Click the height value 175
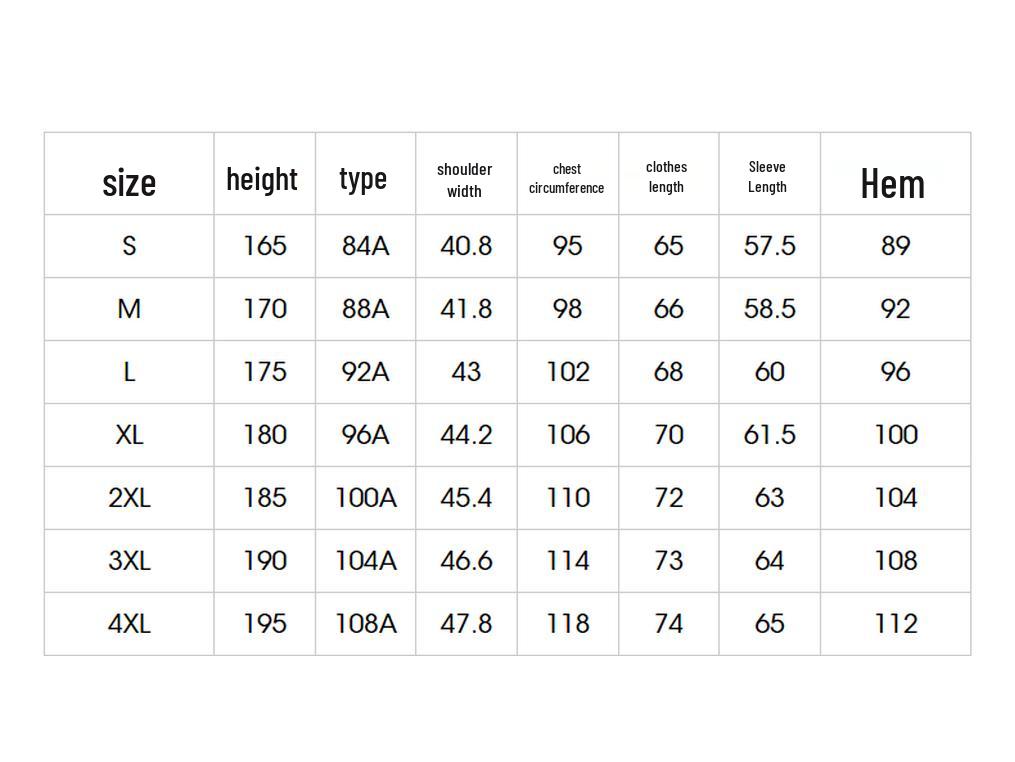This screenshot has height=762, width=1015. 265,372
